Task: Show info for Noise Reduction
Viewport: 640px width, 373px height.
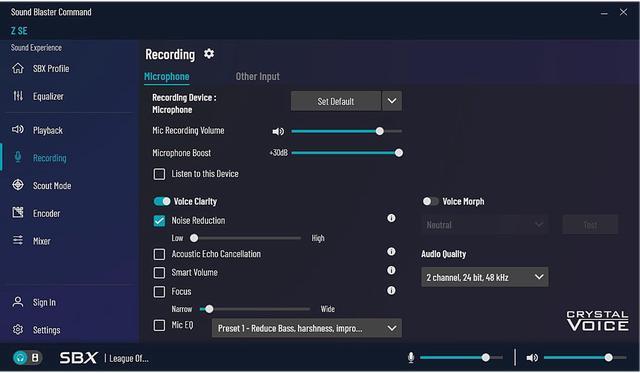Action: click(x=391, y=218)
